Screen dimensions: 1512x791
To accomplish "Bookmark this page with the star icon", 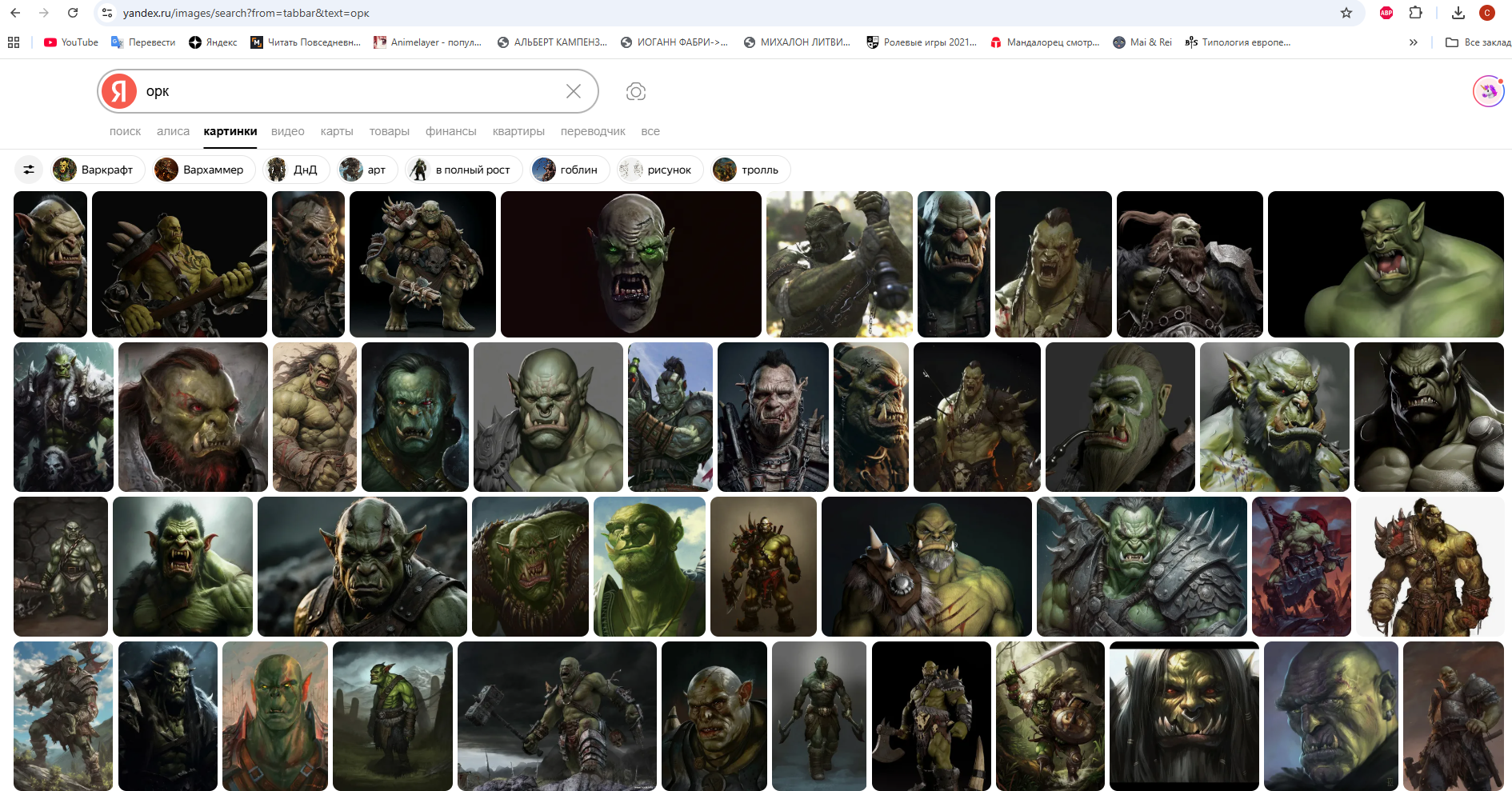I will [1346, 13].
